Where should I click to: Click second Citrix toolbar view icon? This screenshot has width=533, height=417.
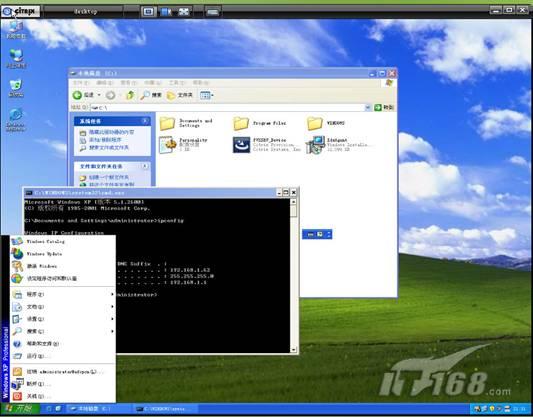166,12
